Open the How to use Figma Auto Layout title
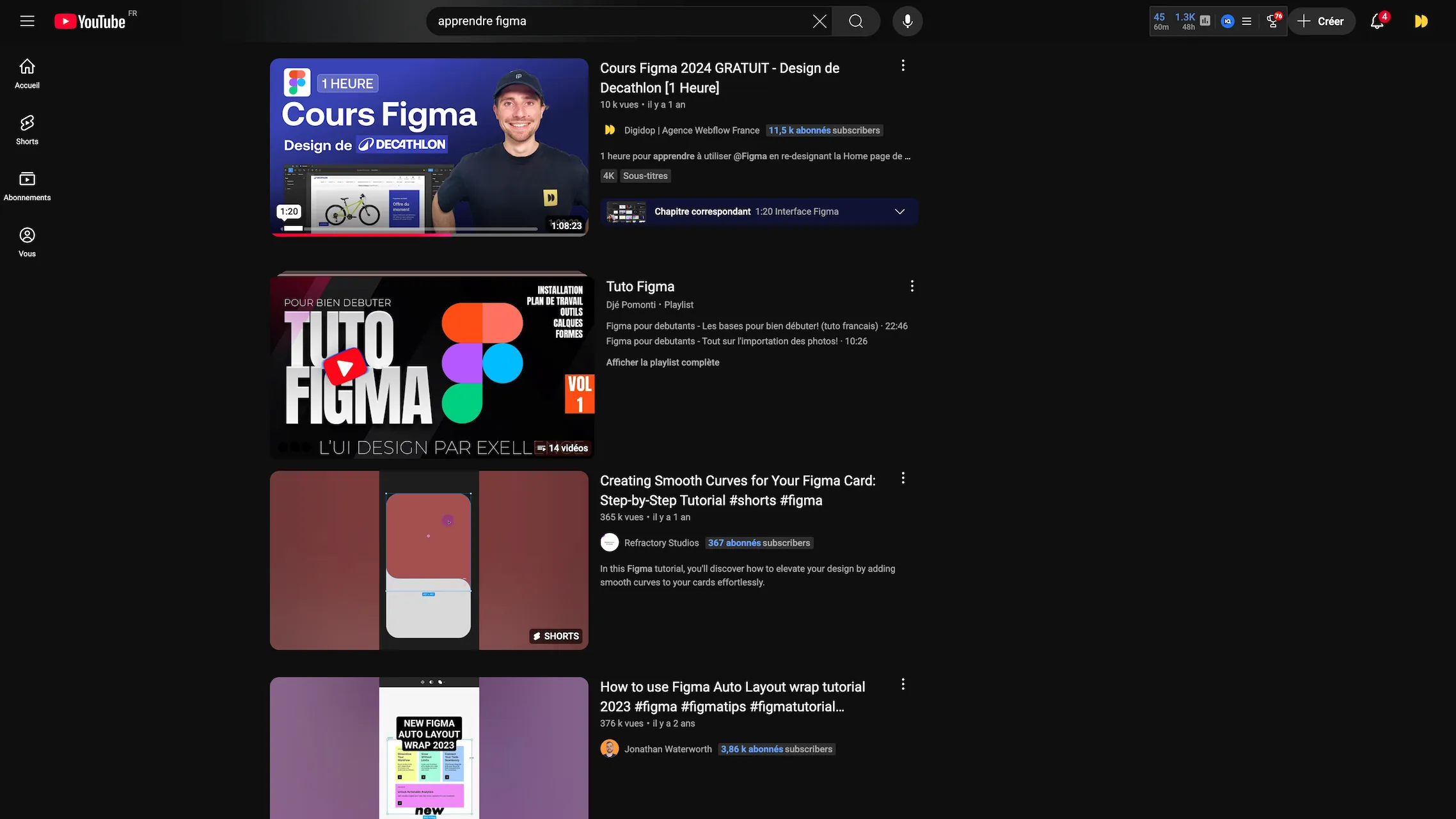The width and height of the screenshot is (1456, 819). pos(732,697)
